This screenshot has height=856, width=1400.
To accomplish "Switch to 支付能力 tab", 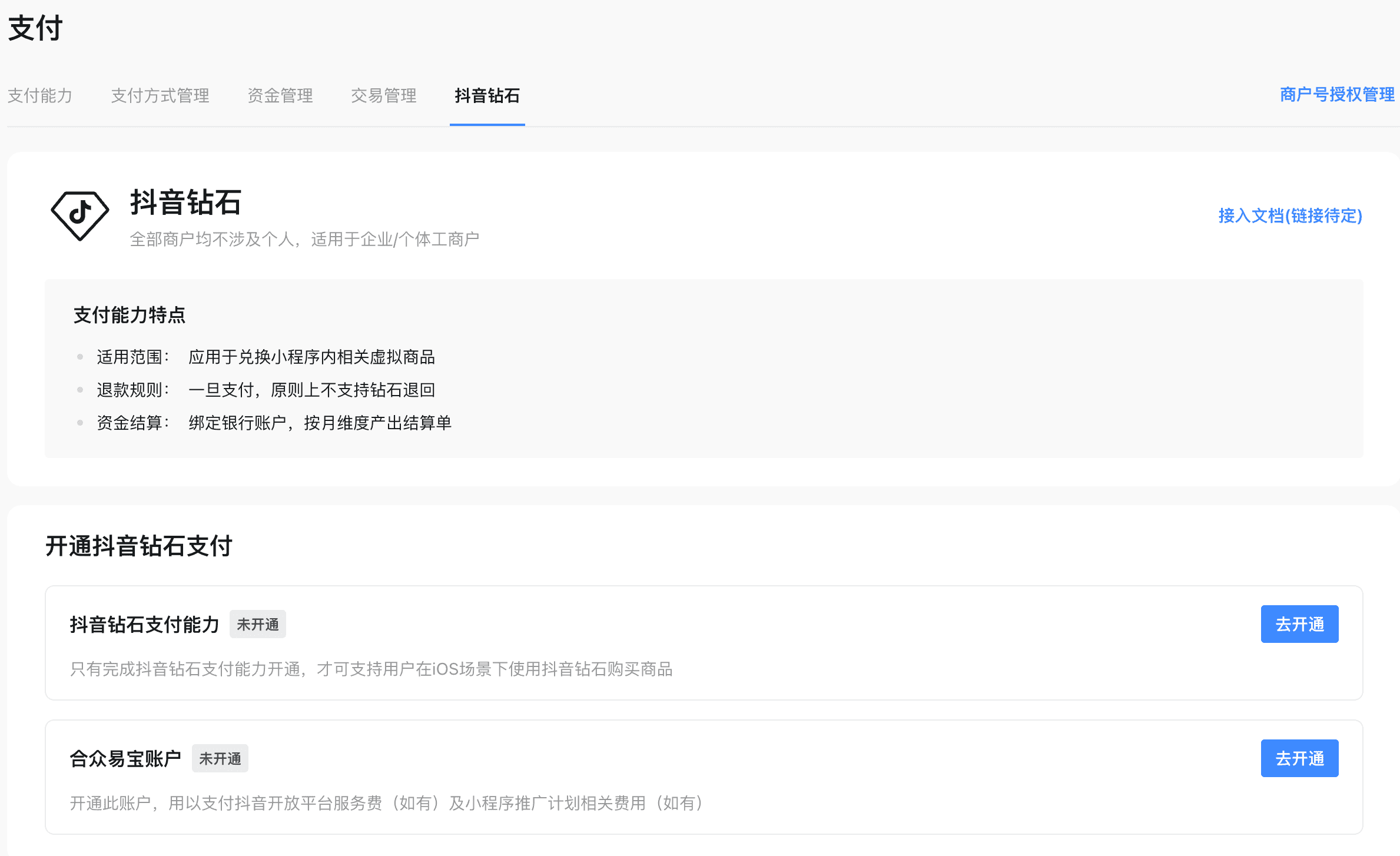I will click(39, 95).
